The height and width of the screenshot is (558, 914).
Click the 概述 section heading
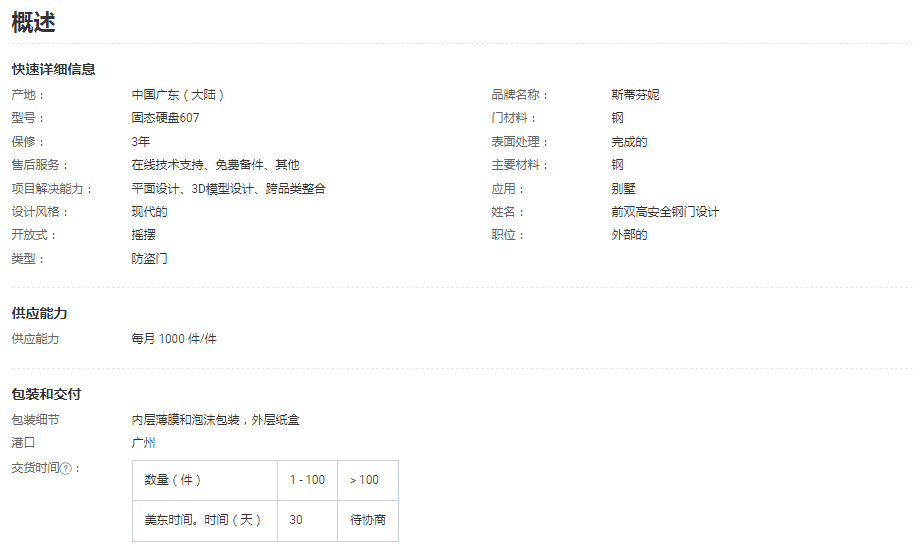click(x=34, y=22)
